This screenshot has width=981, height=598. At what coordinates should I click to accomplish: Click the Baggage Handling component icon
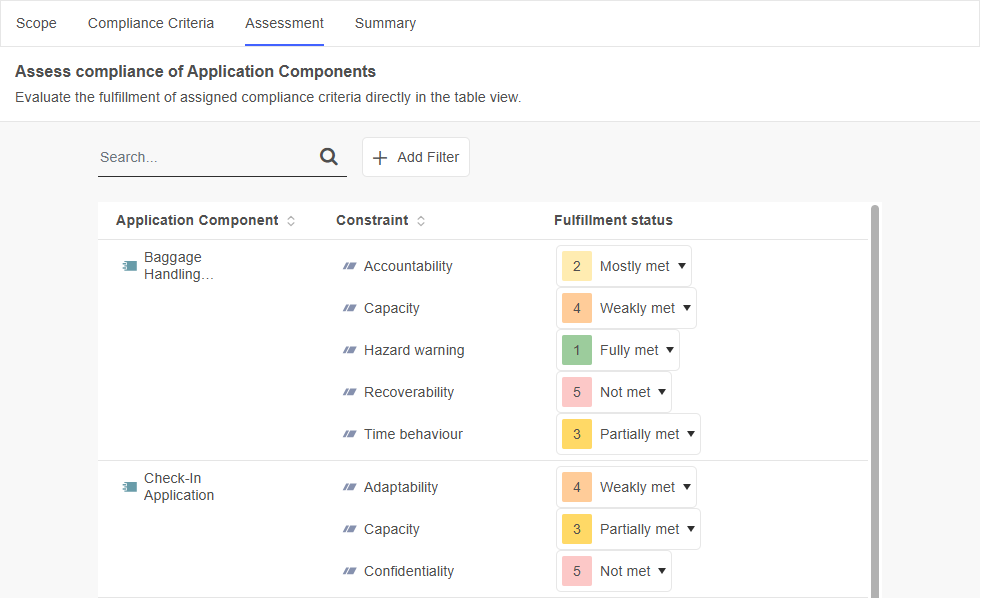coord(130,266)
